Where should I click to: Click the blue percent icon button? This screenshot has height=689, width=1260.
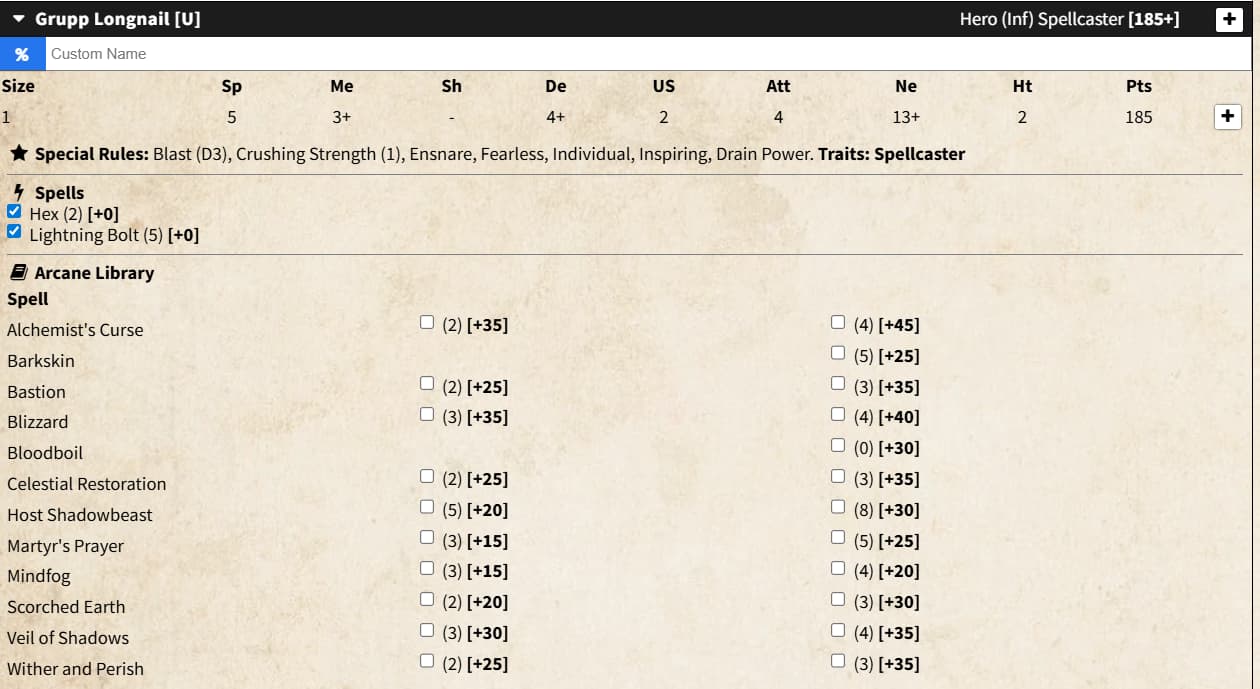(x=21, y=54)
